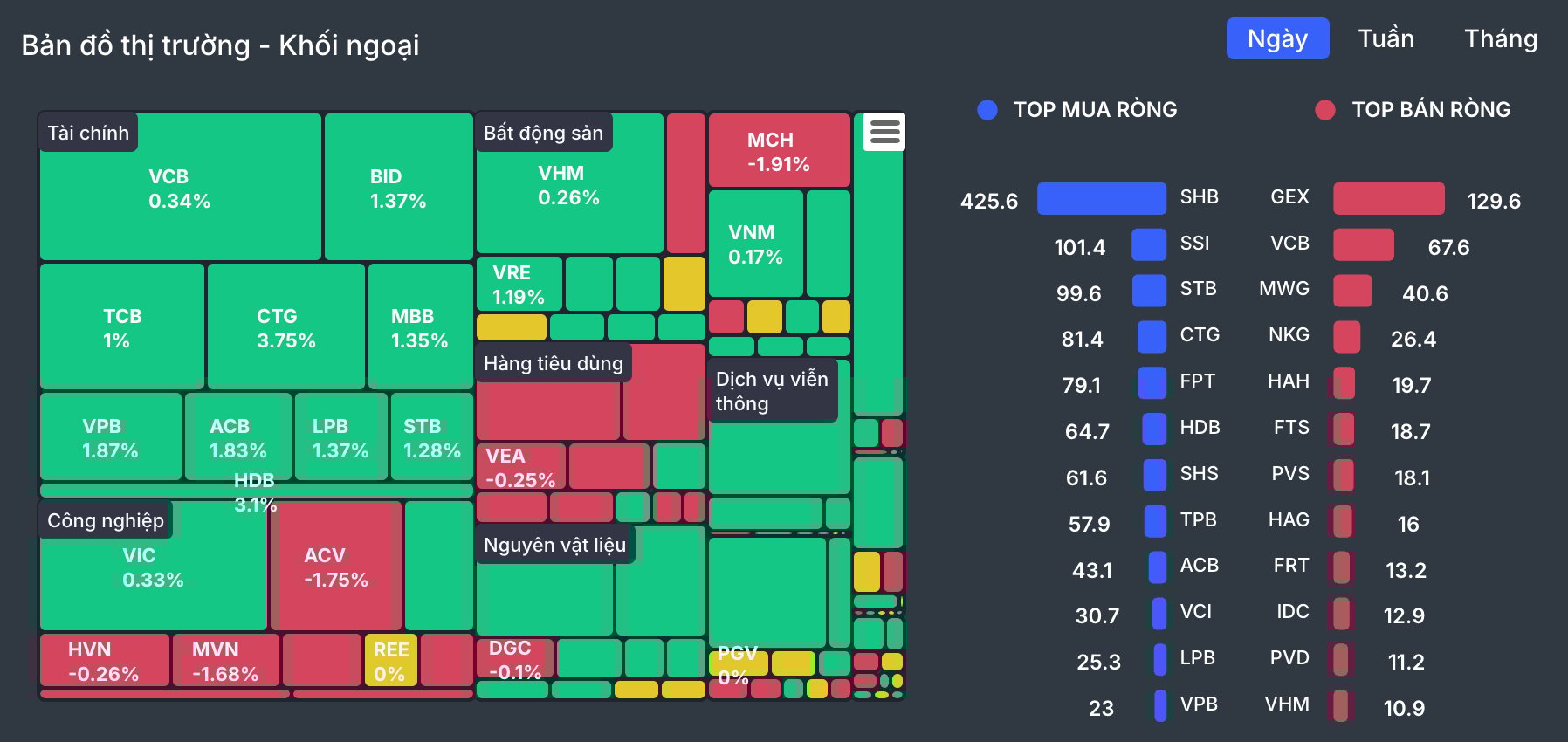Viewport: 1568px width, 742px height.
Task: Click the VHM 0.26% tile
Action: pyautogui.click(x=570, y=183)
